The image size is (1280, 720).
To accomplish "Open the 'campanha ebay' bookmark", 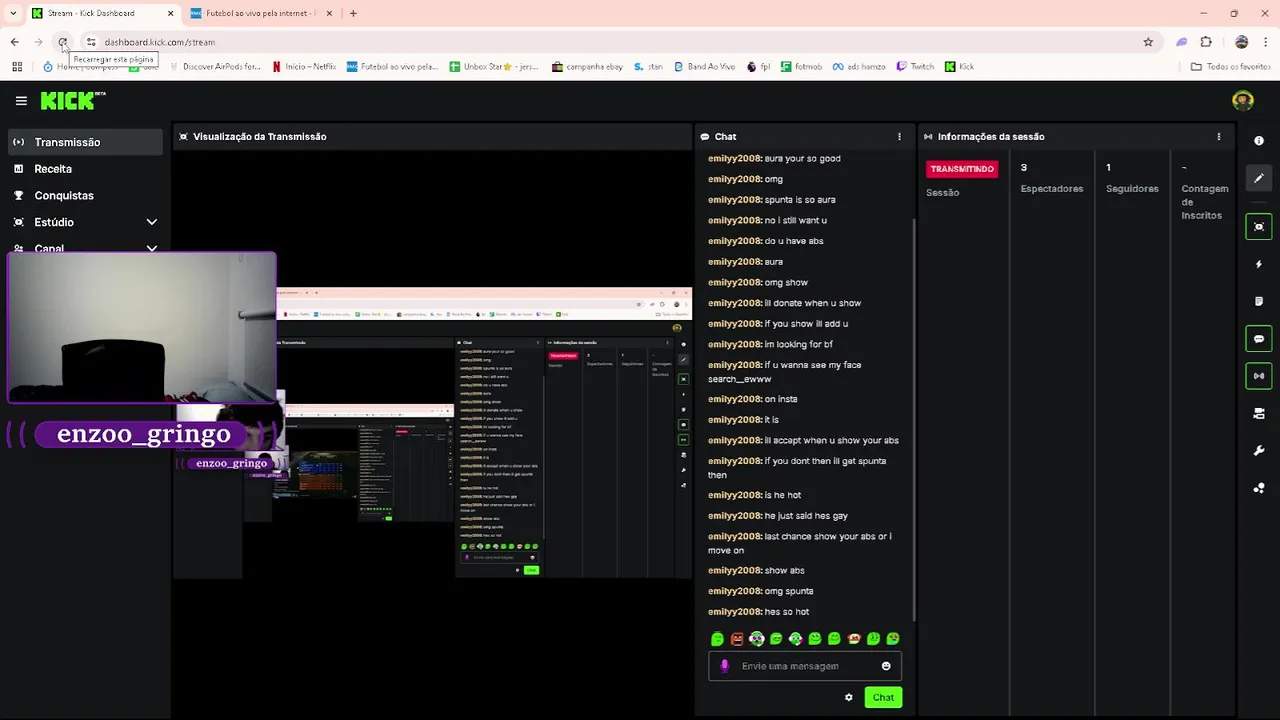I will [587, 67].
